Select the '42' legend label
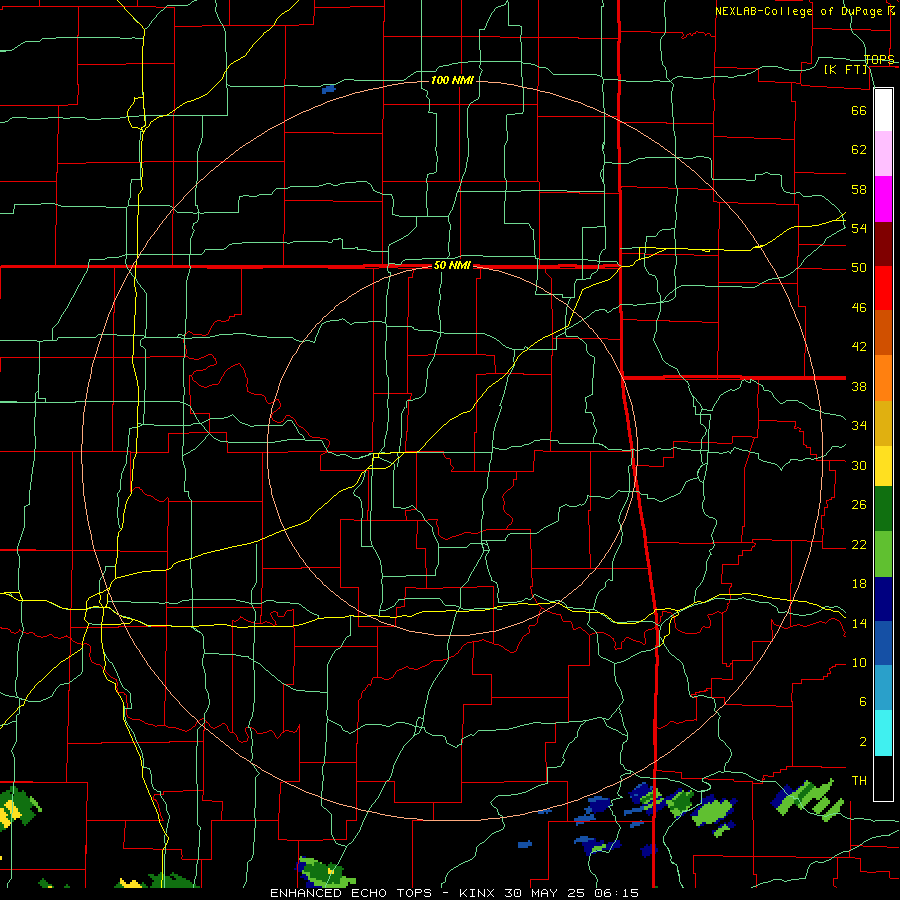 click(x=859, y=346)
